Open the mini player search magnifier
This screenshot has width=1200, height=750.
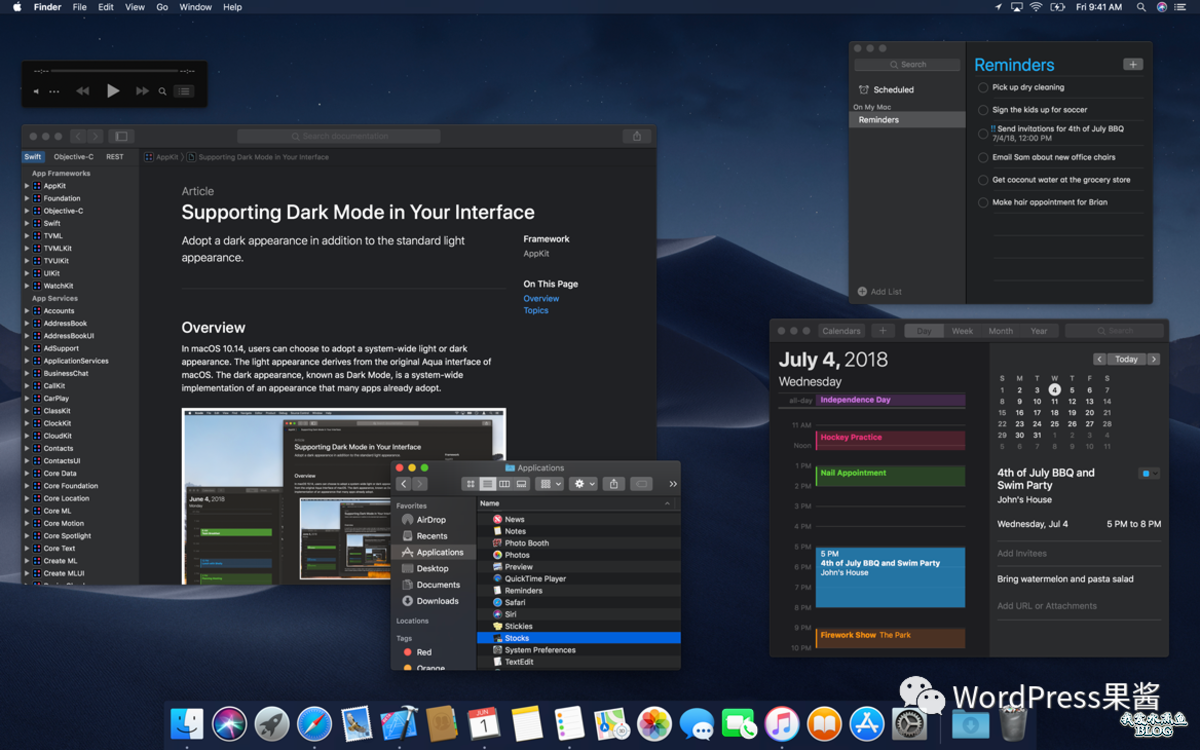coord(163,91)
